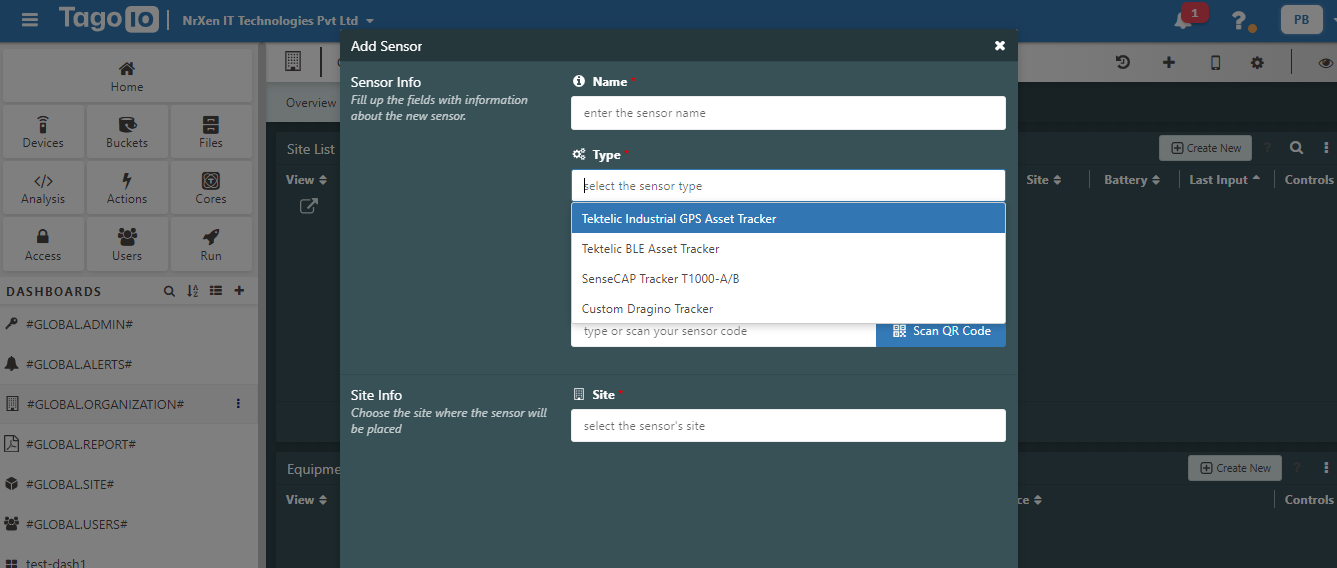Click Create New in Equipment widget

pos(1234,468)
